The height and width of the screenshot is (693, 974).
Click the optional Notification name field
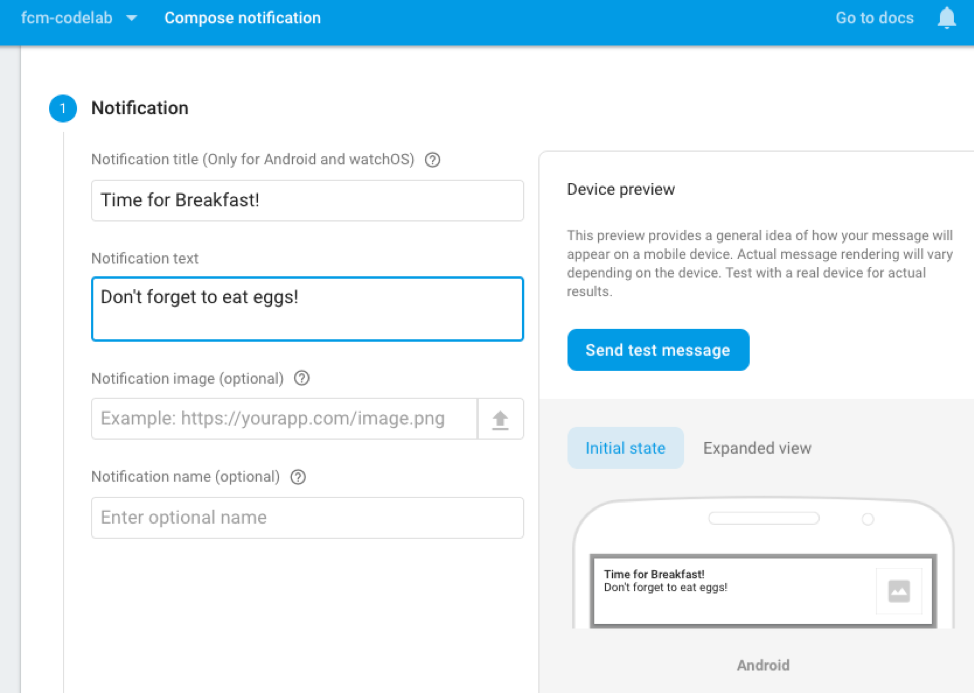pyautogui.click(x=307, y=518)
